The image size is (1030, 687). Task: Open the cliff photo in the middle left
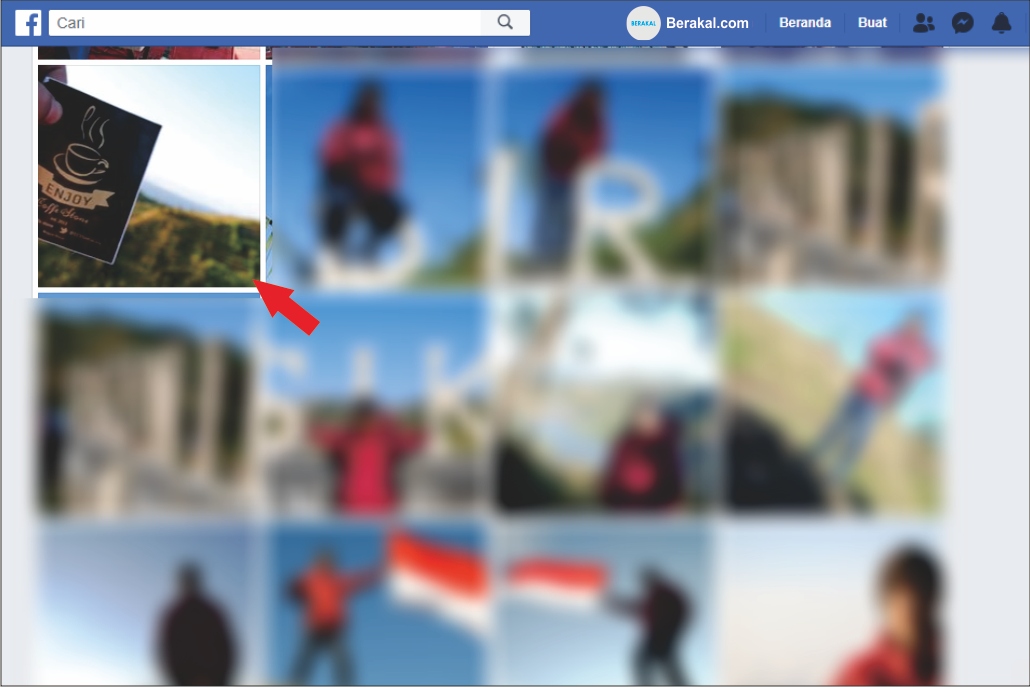(150, 404)
